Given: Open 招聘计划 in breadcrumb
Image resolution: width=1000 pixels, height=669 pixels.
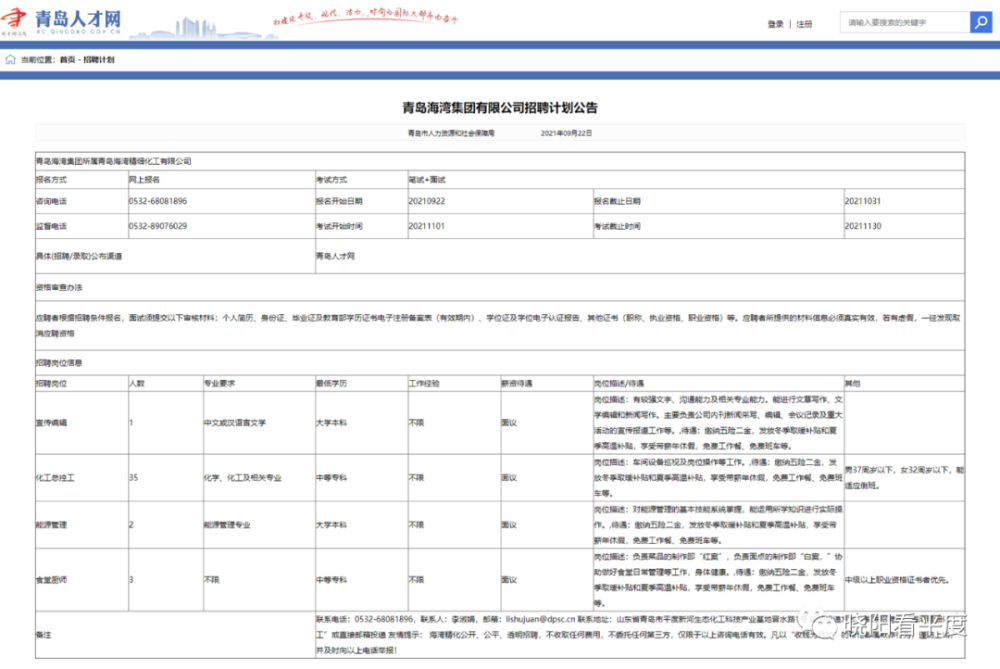Looking at the screenshot, I should [x=99, y=60].
